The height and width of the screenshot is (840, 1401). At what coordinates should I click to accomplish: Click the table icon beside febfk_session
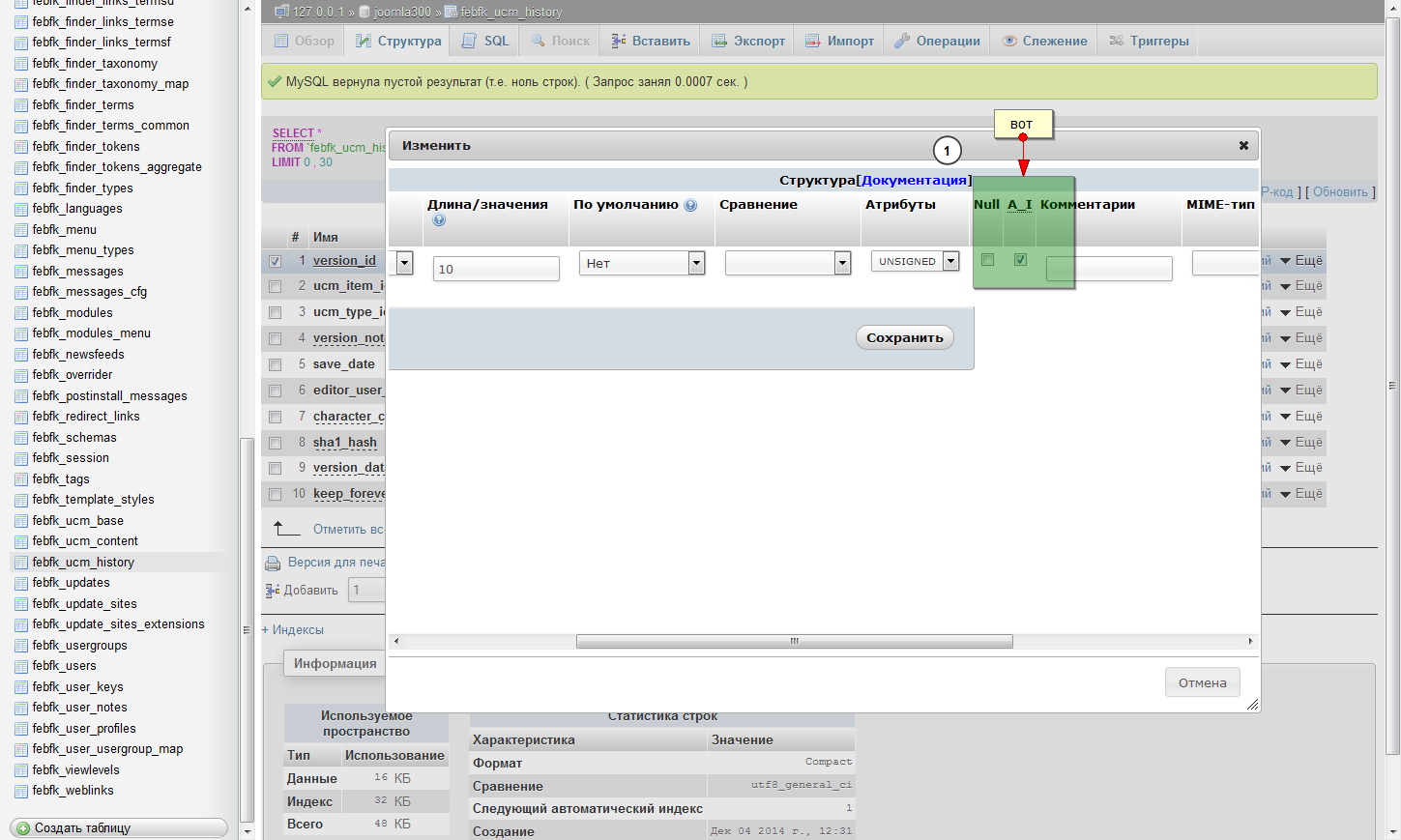pos(21,458)
